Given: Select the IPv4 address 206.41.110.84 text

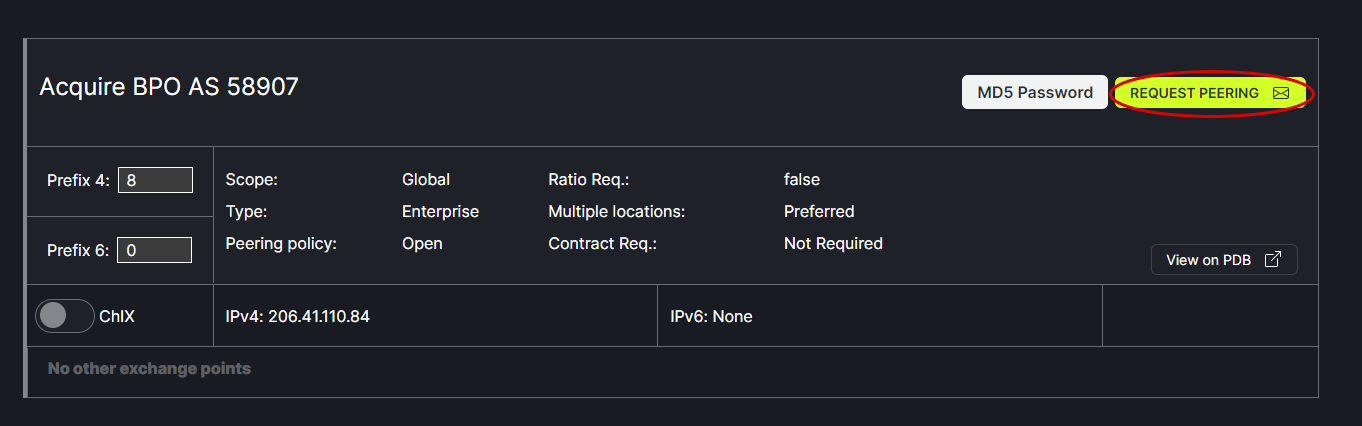Looking at the screenshot, I should coord(319,316).
